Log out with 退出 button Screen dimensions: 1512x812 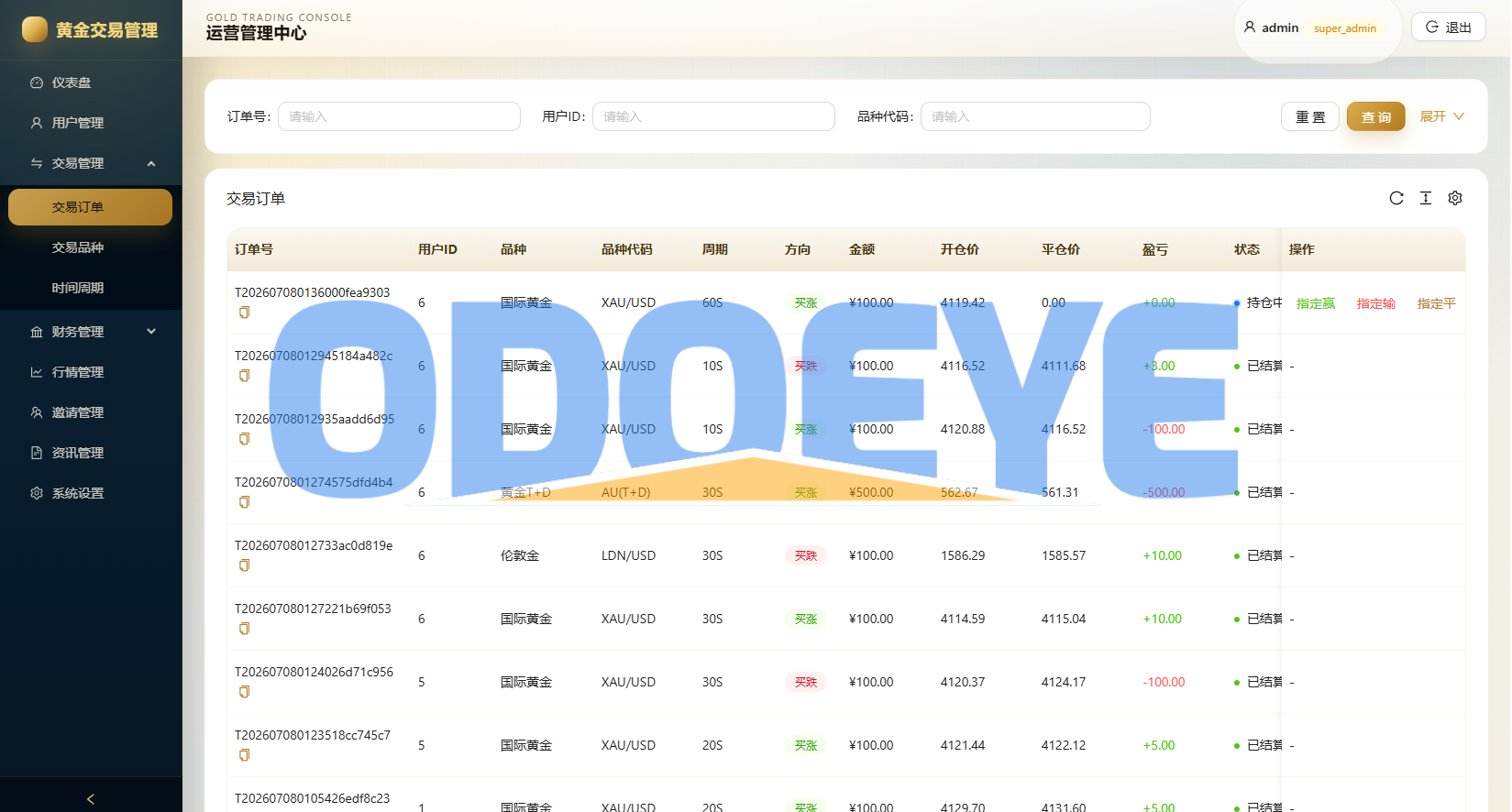pos(1449,27)
